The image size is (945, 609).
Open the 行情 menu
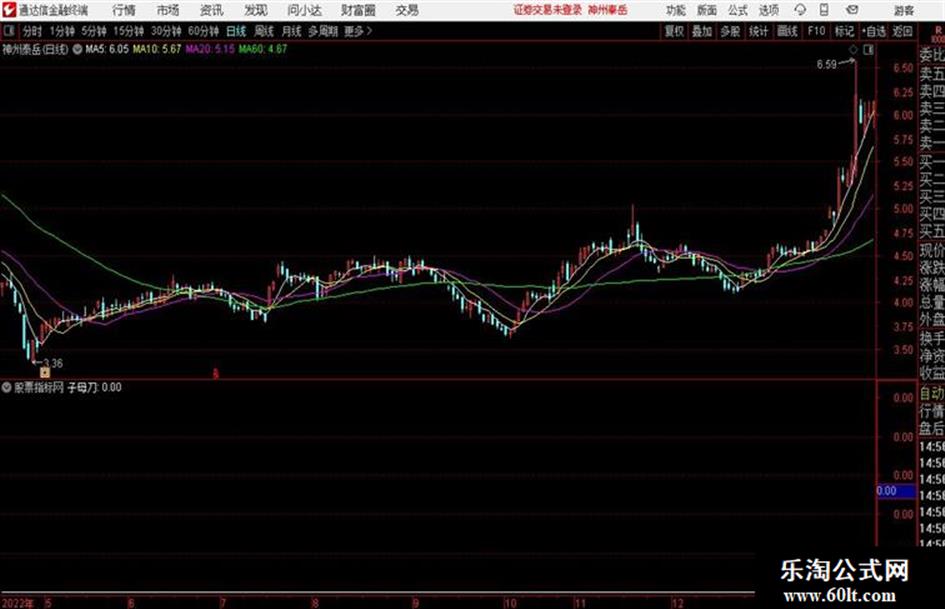click(x=124, y=10)
